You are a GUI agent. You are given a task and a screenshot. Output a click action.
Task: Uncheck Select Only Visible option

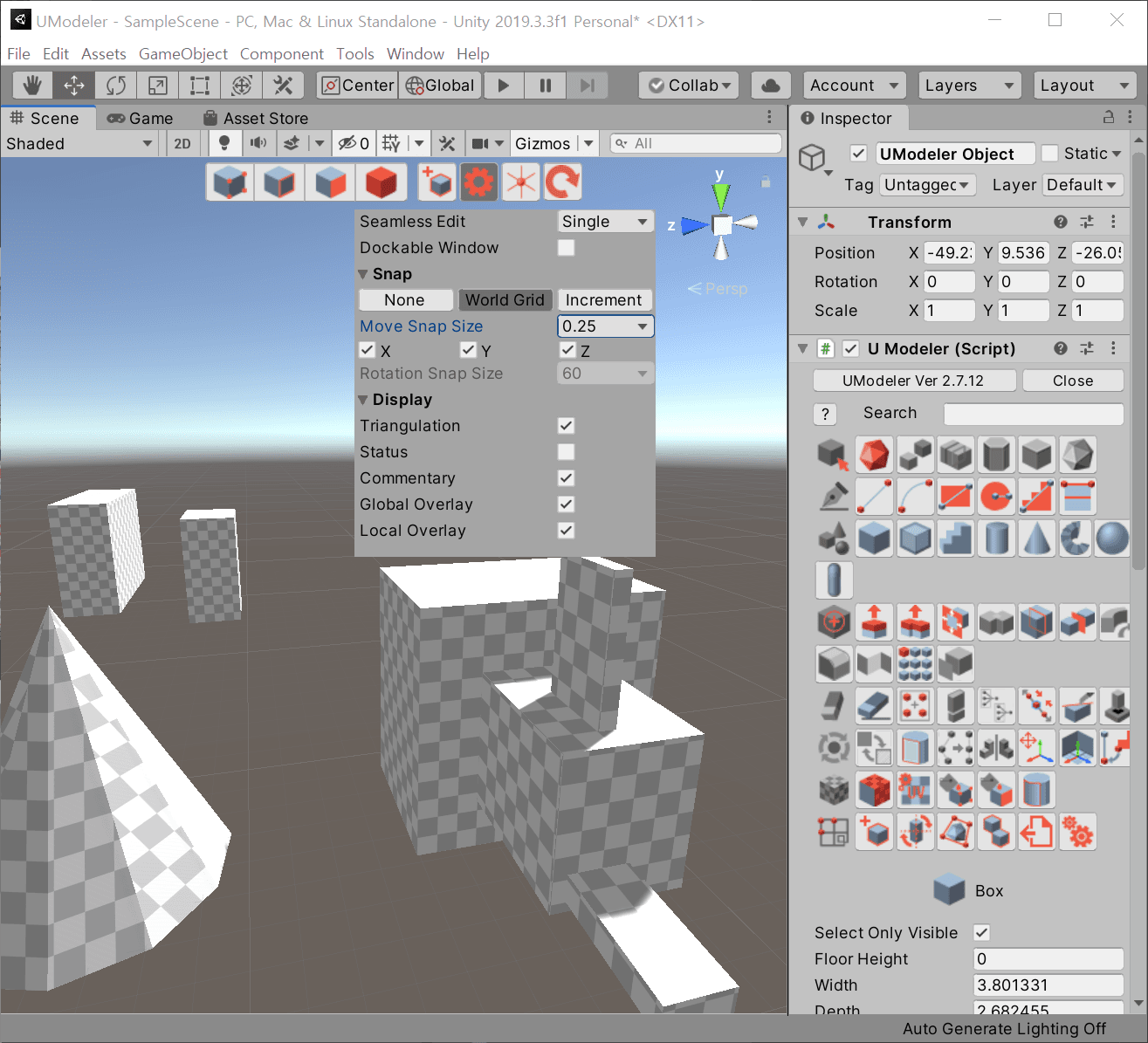pos(982,932)
